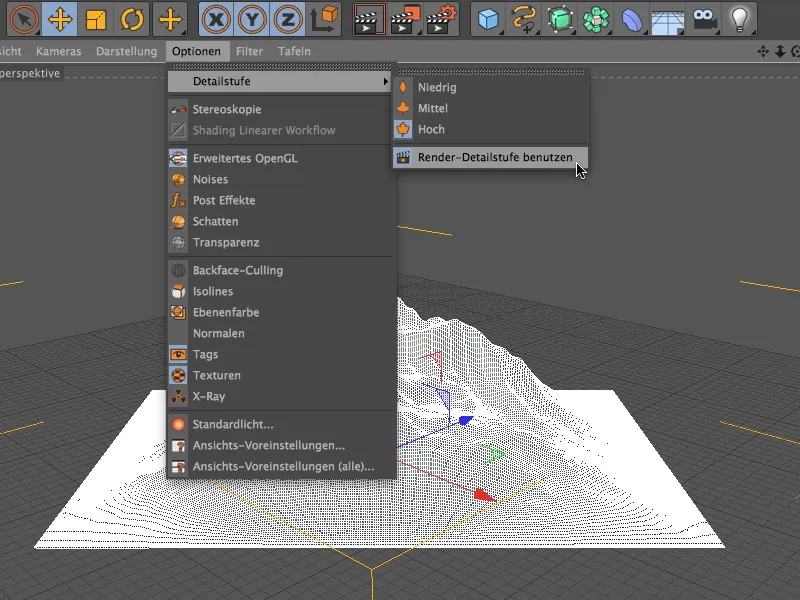The height and width of the screenshot is (600, 800).
Task: Toggle Stereoskopie option
Action: [x=280, y=109]
